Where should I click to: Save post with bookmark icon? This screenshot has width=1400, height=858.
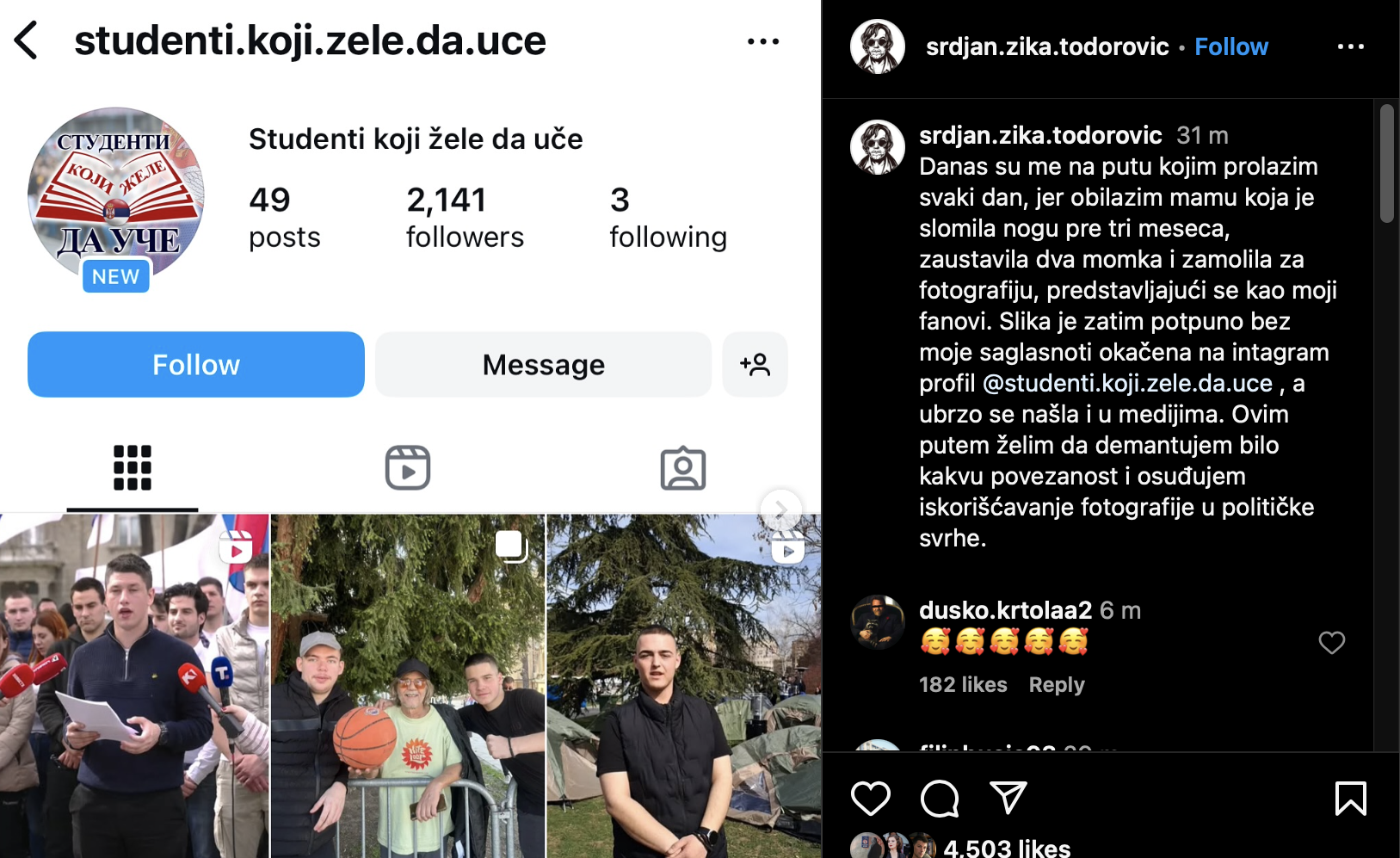pyautogui.click(x=1351, y=798)
